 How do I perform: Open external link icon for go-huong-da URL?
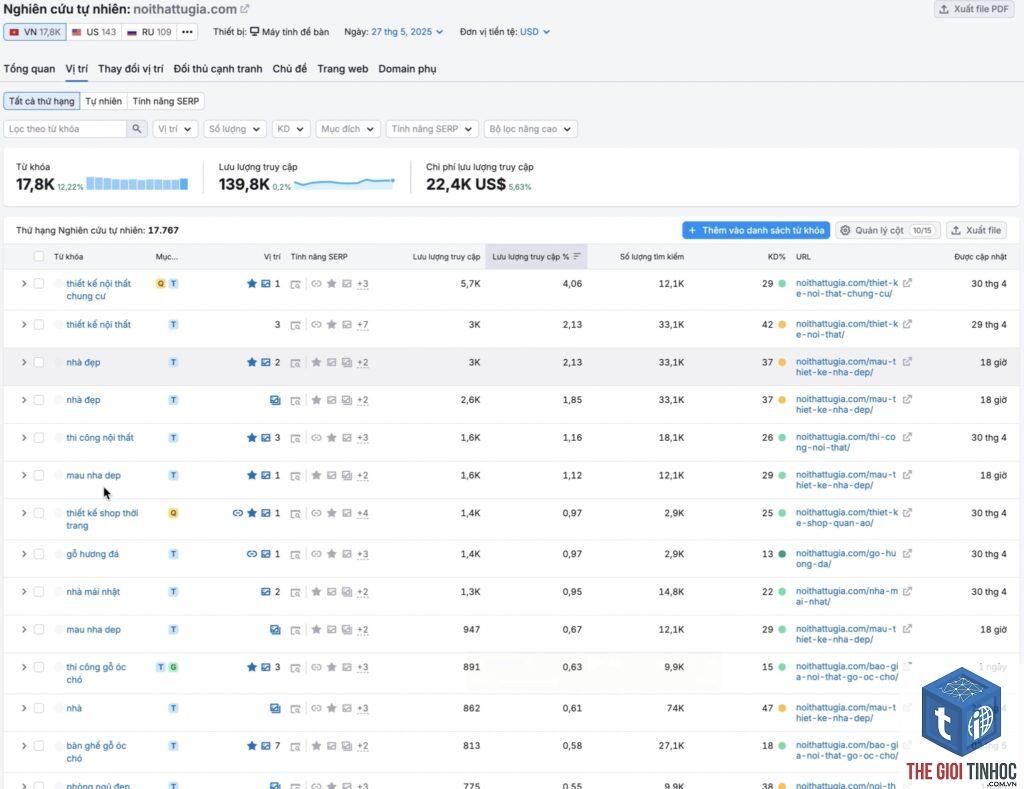click(907, 553)
